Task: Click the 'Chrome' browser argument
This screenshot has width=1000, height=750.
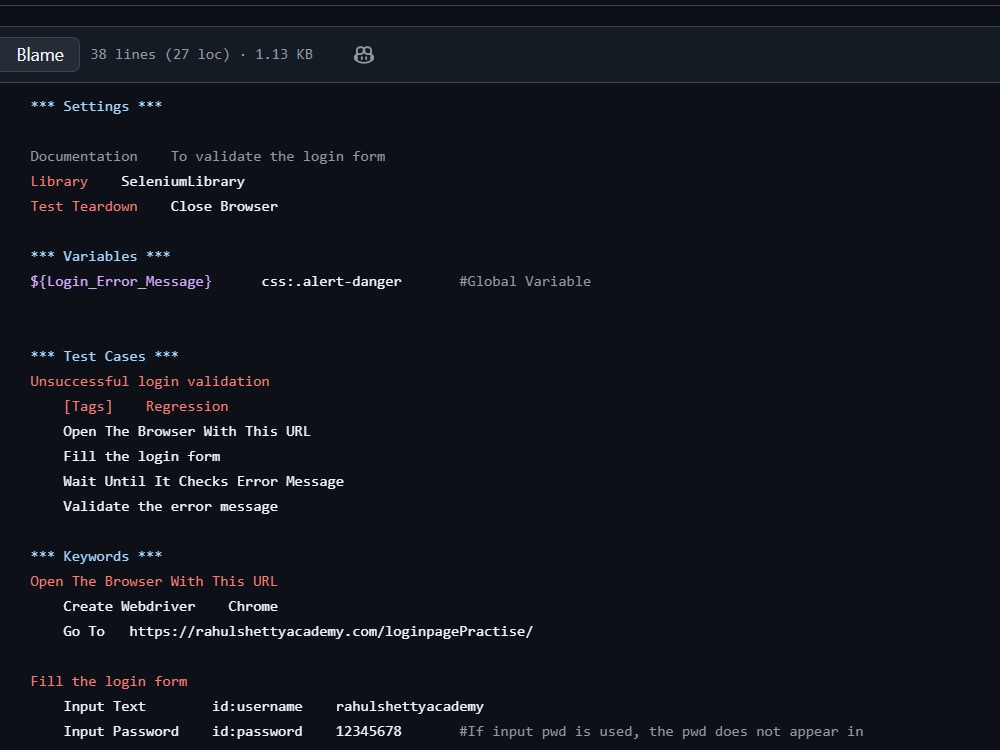Action: point(253,607)
